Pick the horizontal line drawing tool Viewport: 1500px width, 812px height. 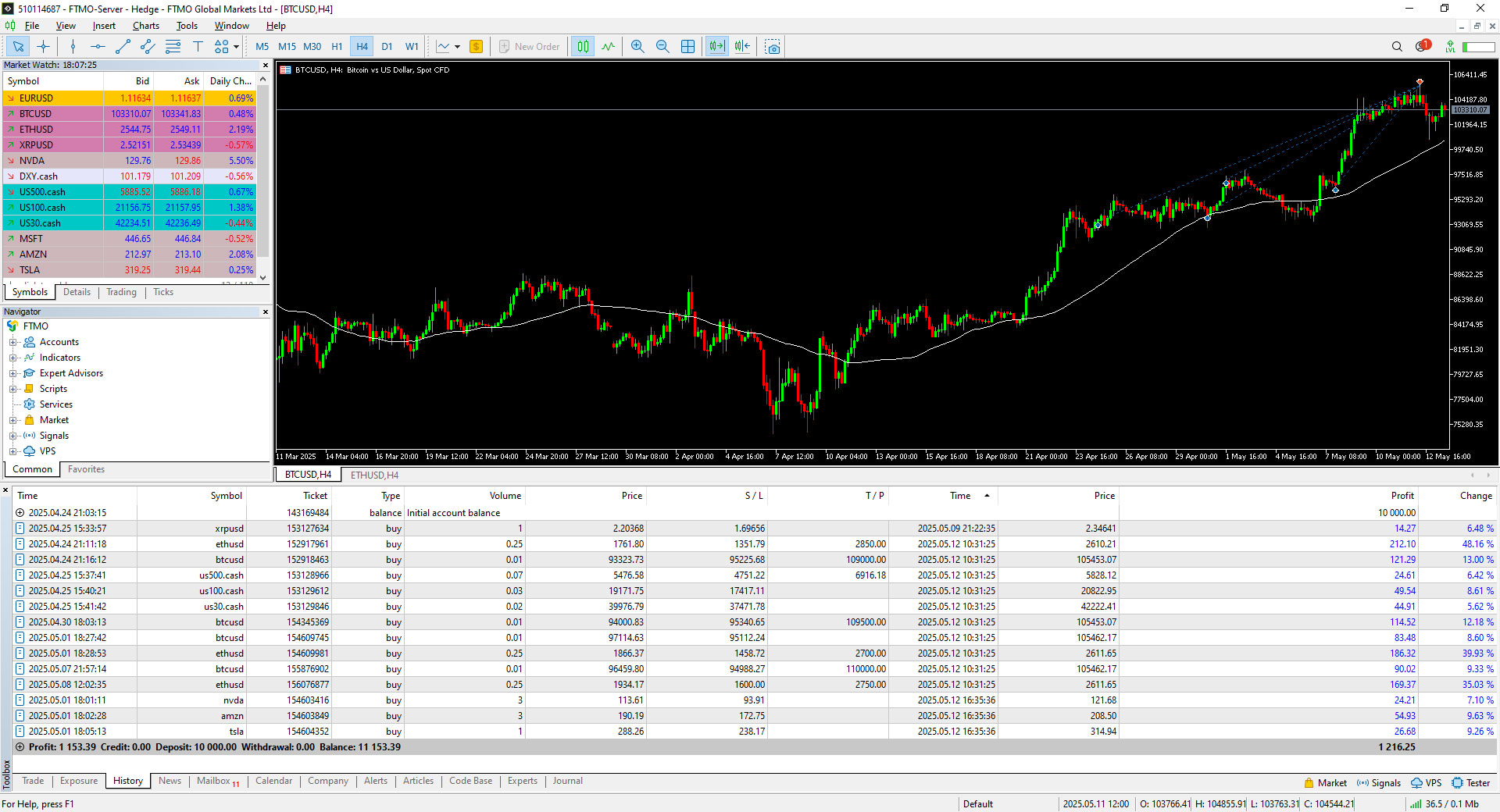coord(98,47)
